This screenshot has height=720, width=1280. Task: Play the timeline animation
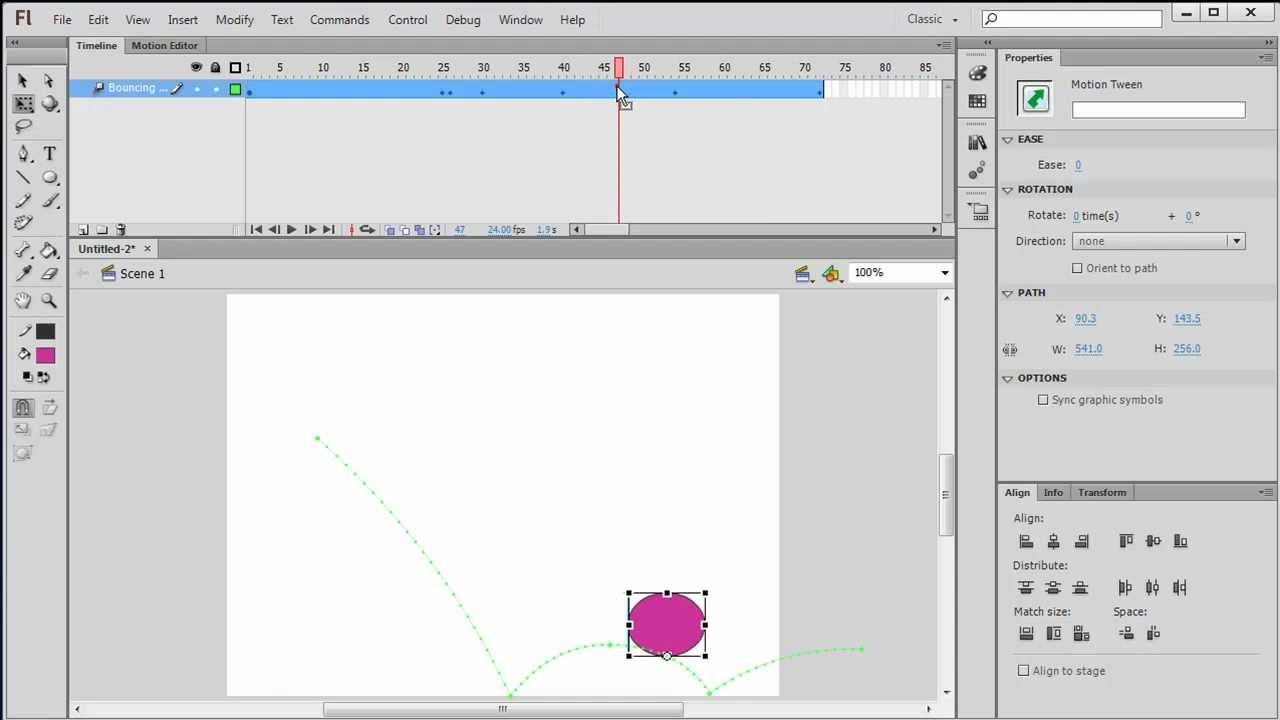point(291,230)
